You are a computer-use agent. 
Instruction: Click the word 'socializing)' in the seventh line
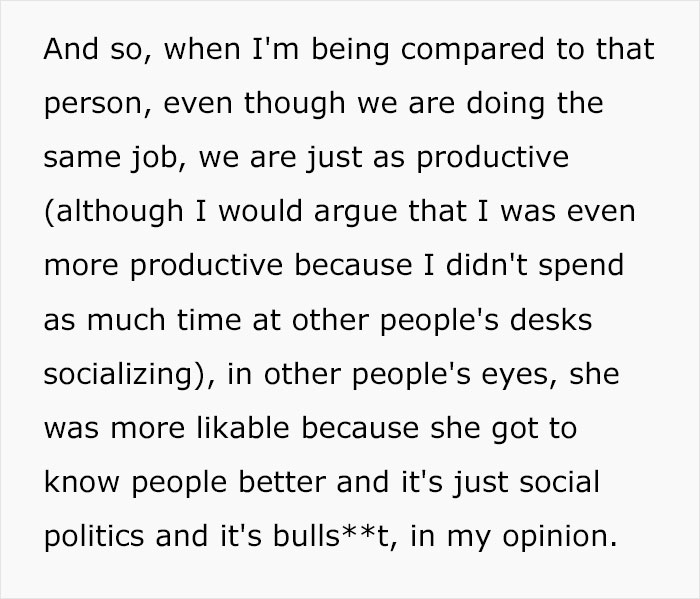(125, 376)
